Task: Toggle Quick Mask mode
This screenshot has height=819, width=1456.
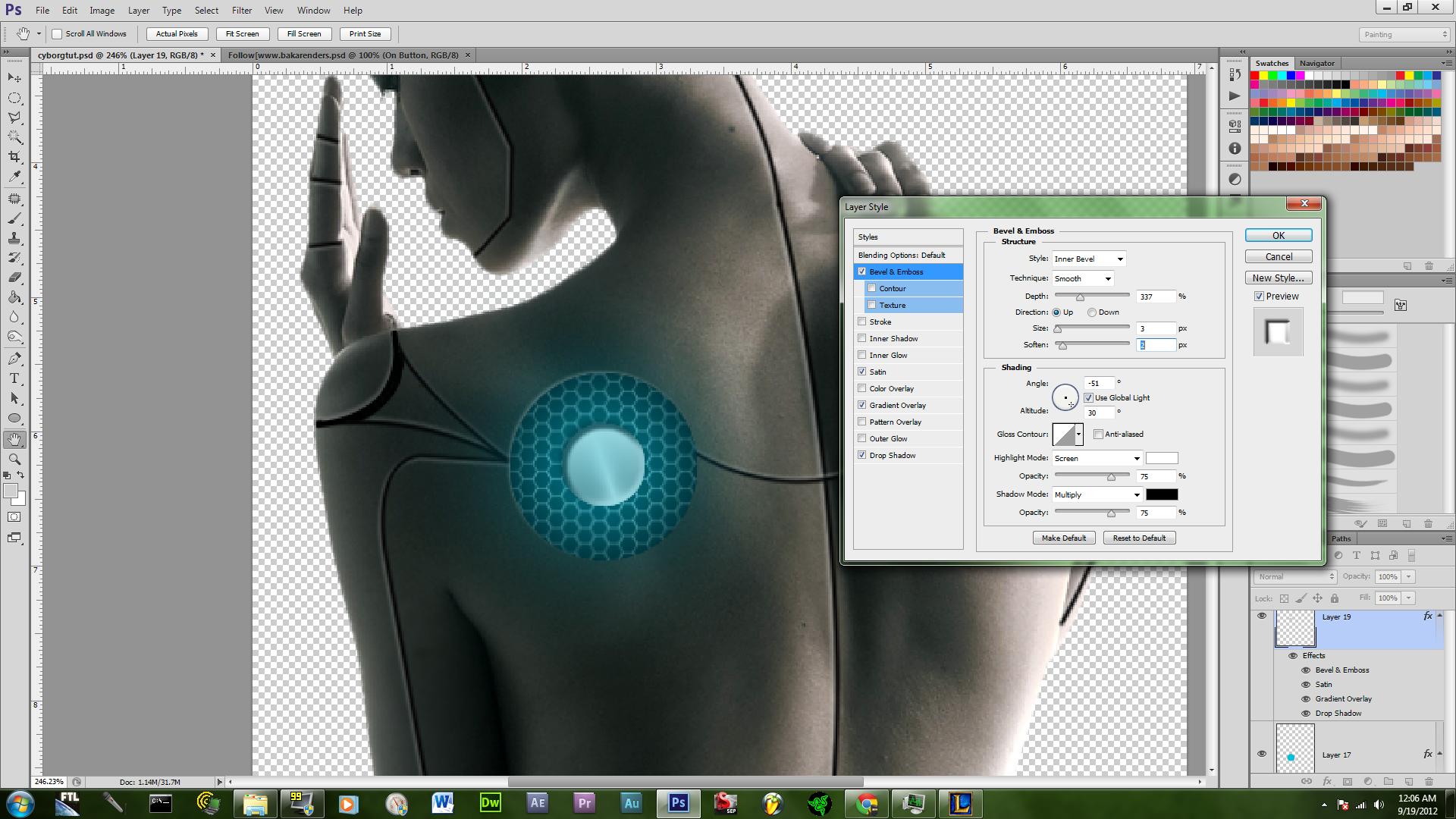Action: pos(14,517)
